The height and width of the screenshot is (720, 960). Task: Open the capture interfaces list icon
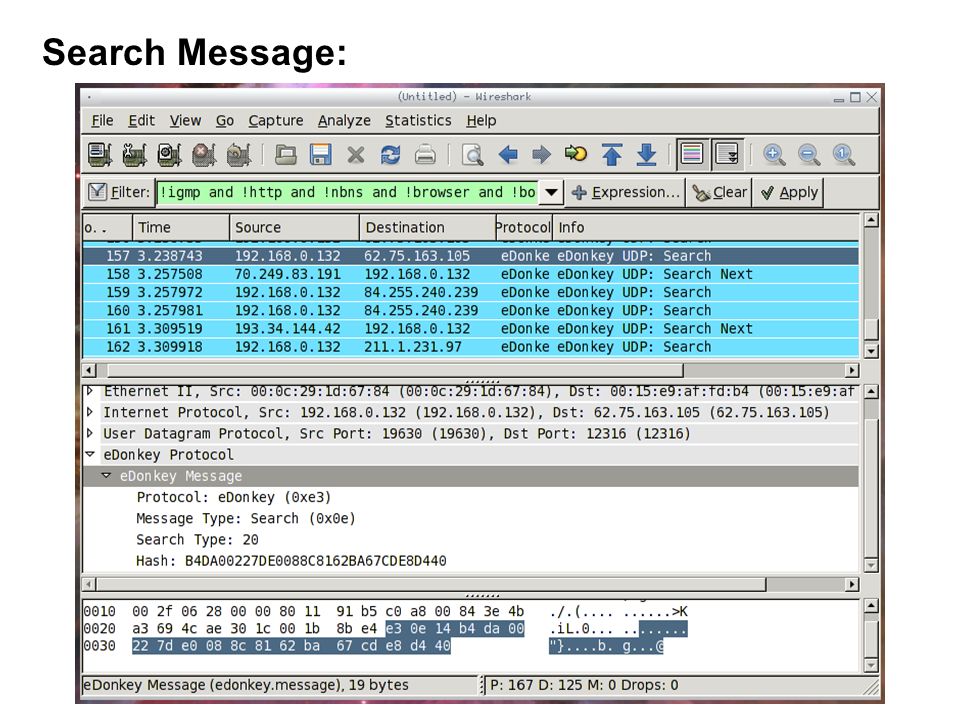pos(100,154)
